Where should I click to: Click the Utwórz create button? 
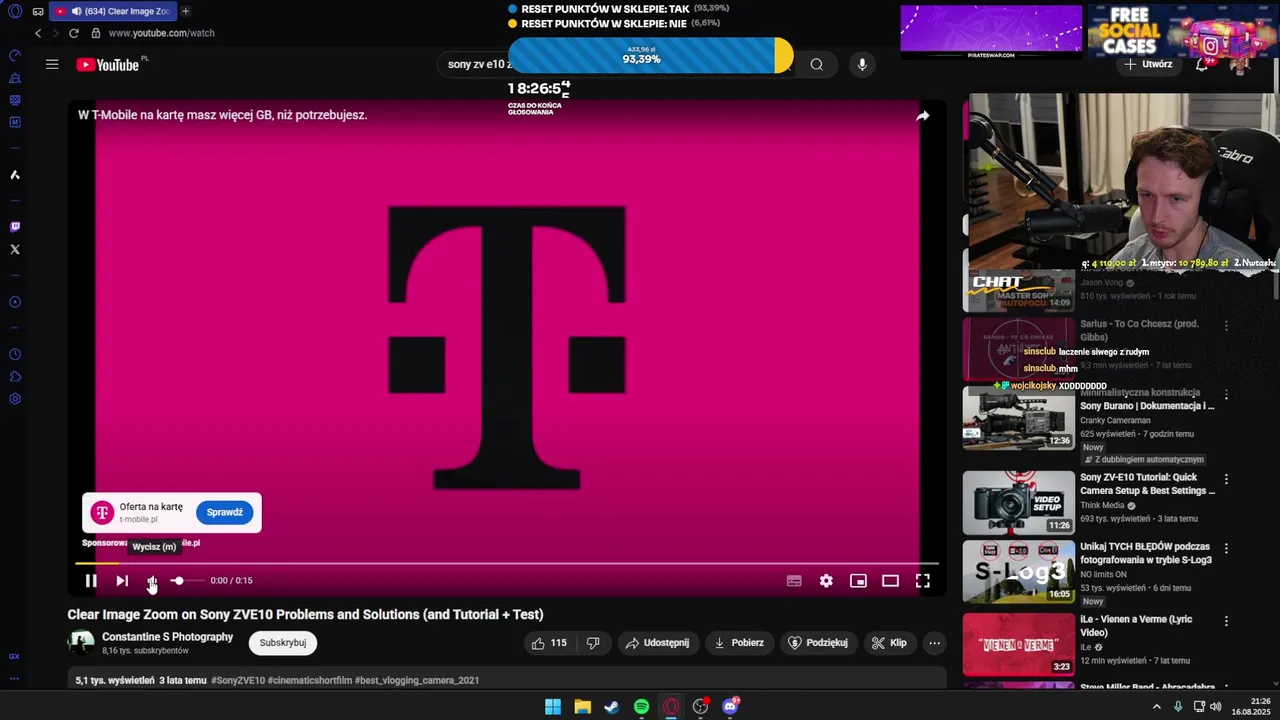tap(1148, 64)
